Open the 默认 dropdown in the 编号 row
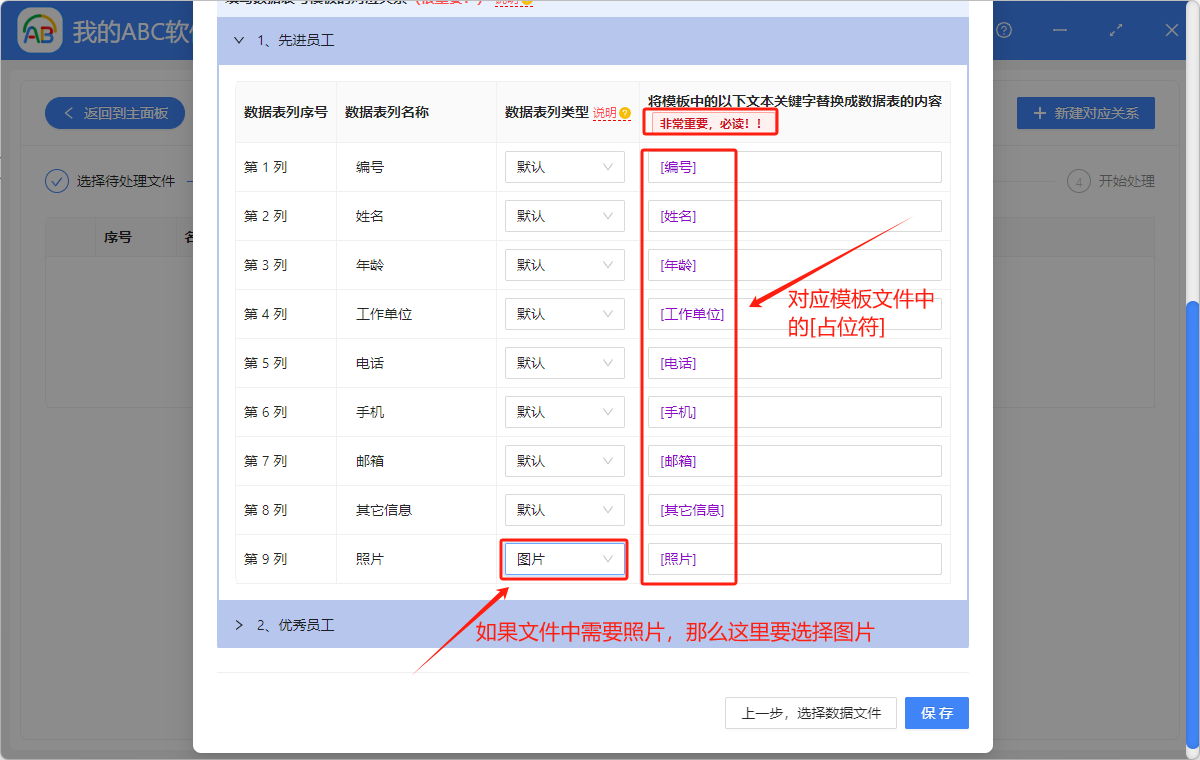This screenshot has height=760, width=1200. click(x=563, y=166)
